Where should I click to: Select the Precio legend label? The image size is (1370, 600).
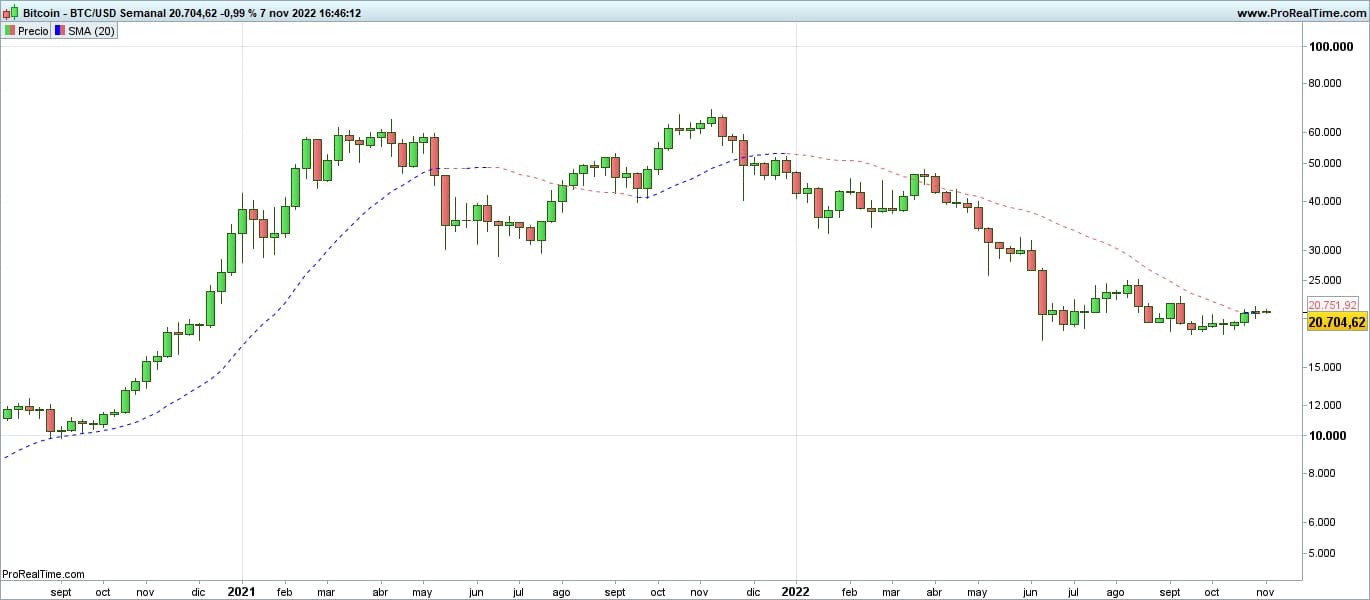(33, 31)
